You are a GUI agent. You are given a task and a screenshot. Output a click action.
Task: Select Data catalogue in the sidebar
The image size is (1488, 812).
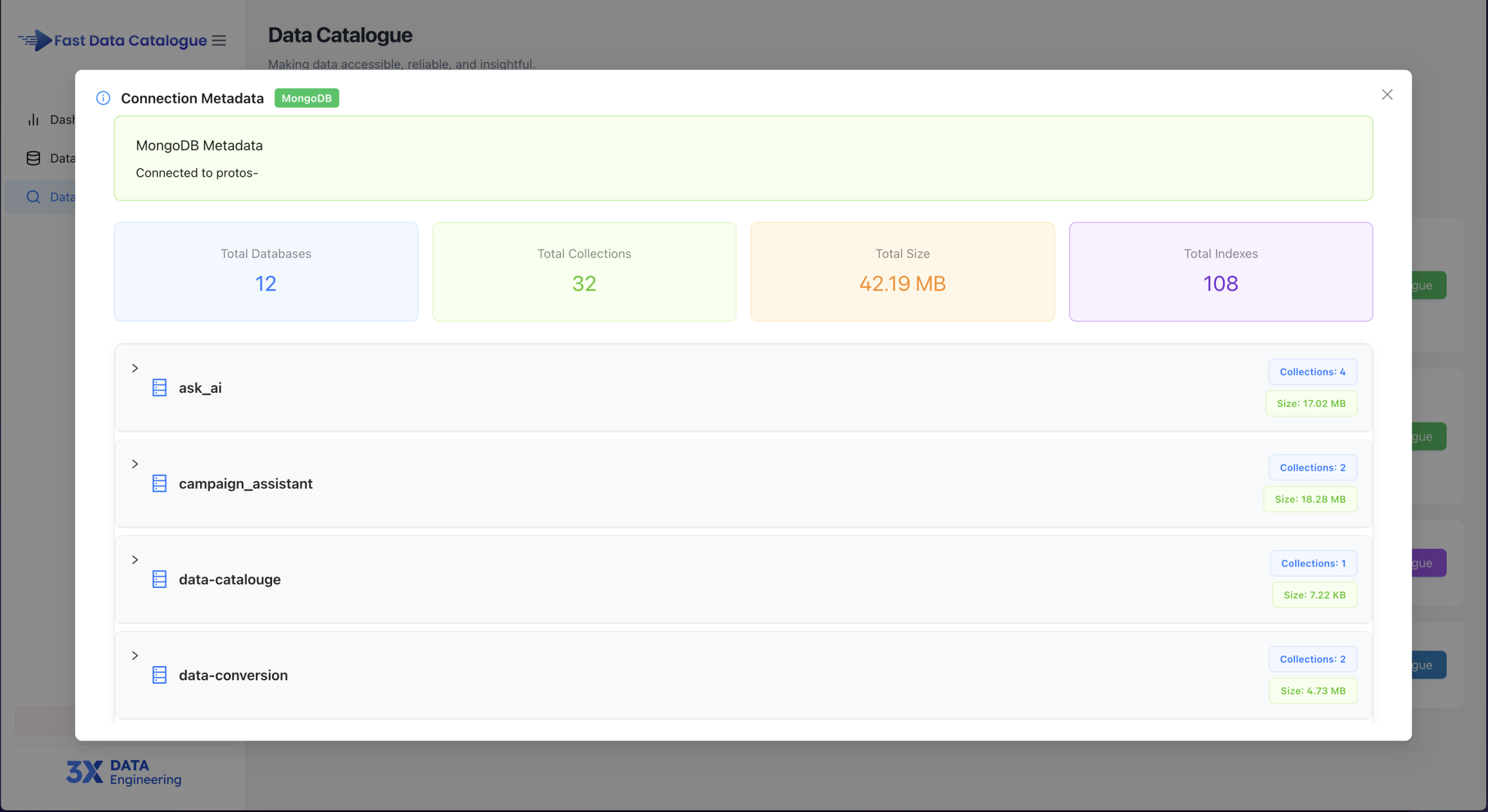click(x=64, y=196)
